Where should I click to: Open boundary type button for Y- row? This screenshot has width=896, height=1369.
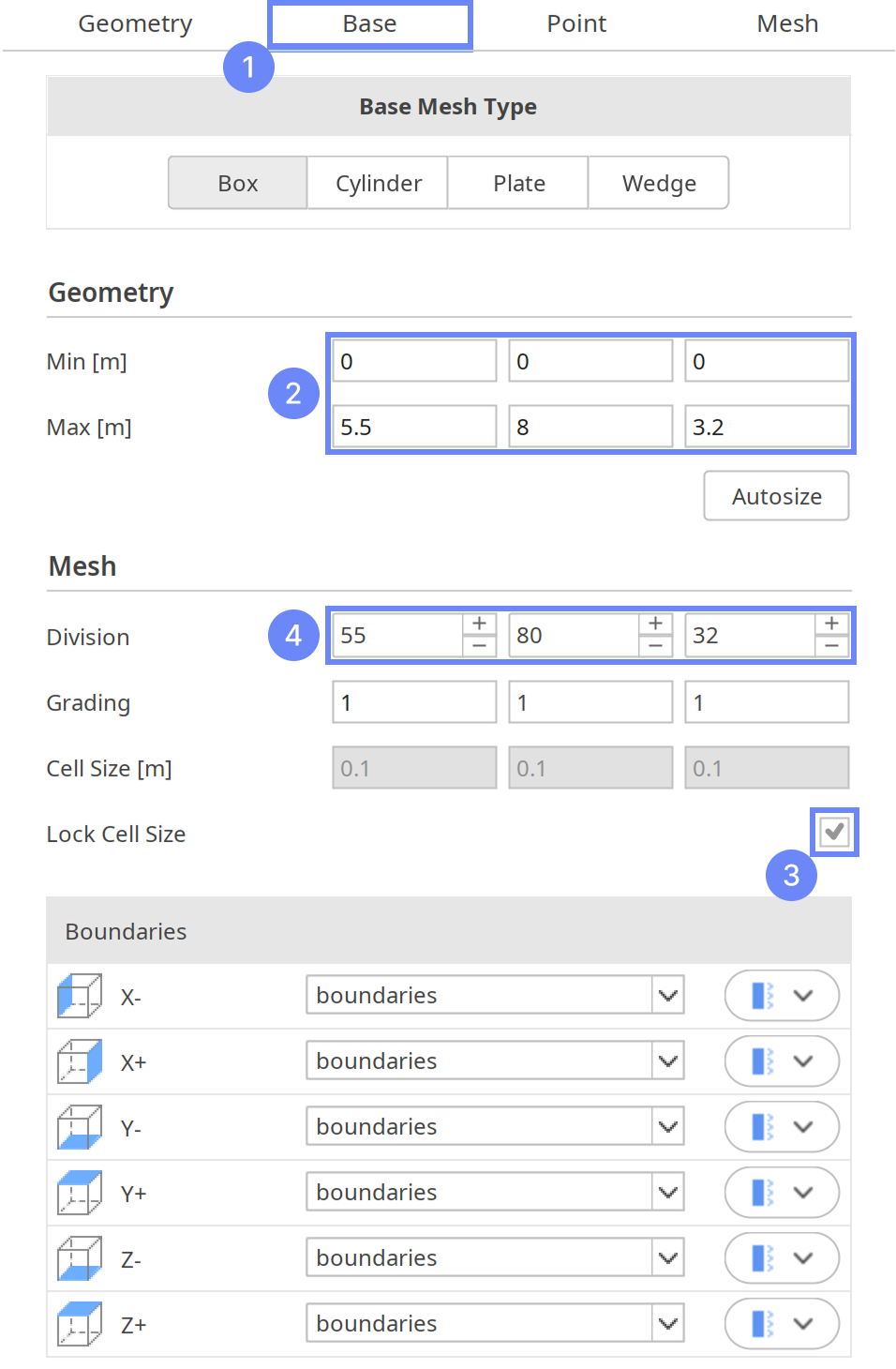tap(782, 1127)
